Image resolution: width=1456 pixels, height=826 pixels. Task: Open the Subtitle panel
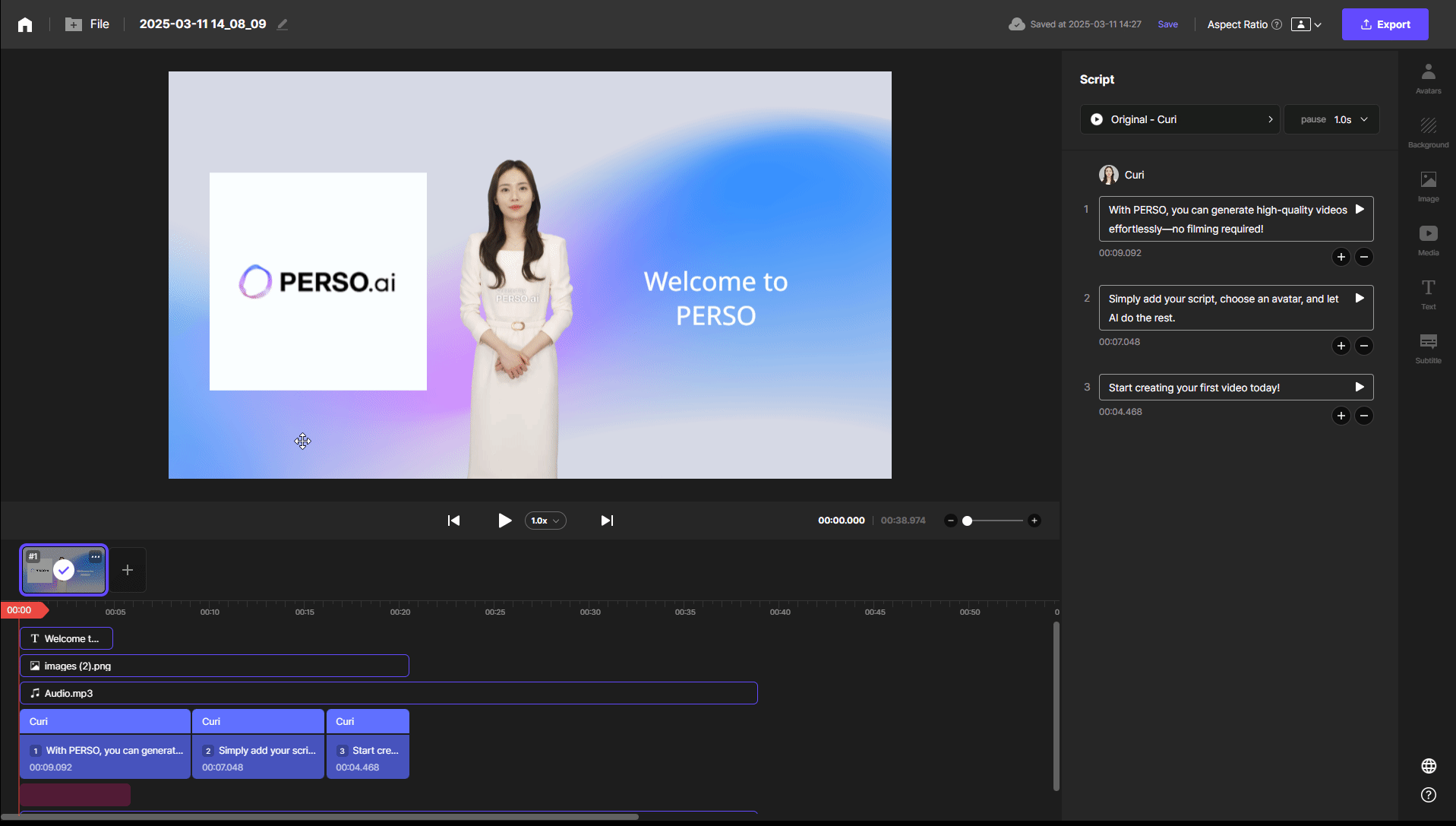point(1428,349)
